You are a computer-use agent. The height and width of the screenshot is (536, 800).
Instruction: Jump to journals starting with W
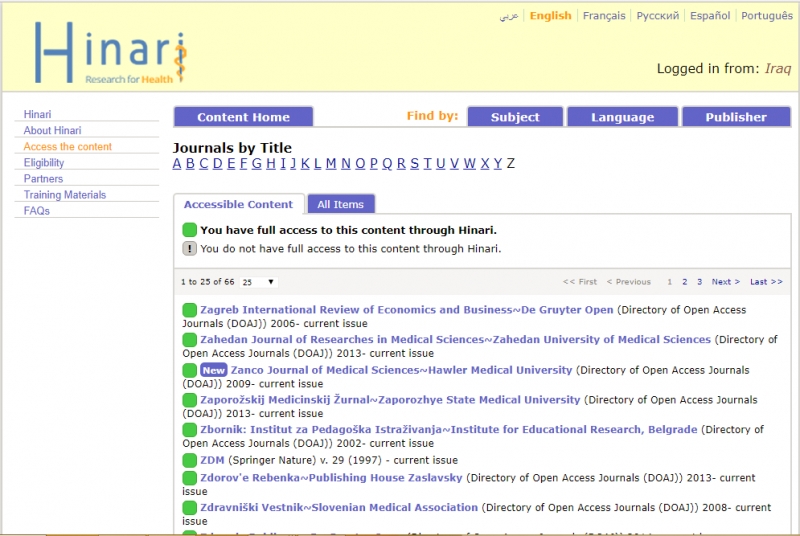470,164
